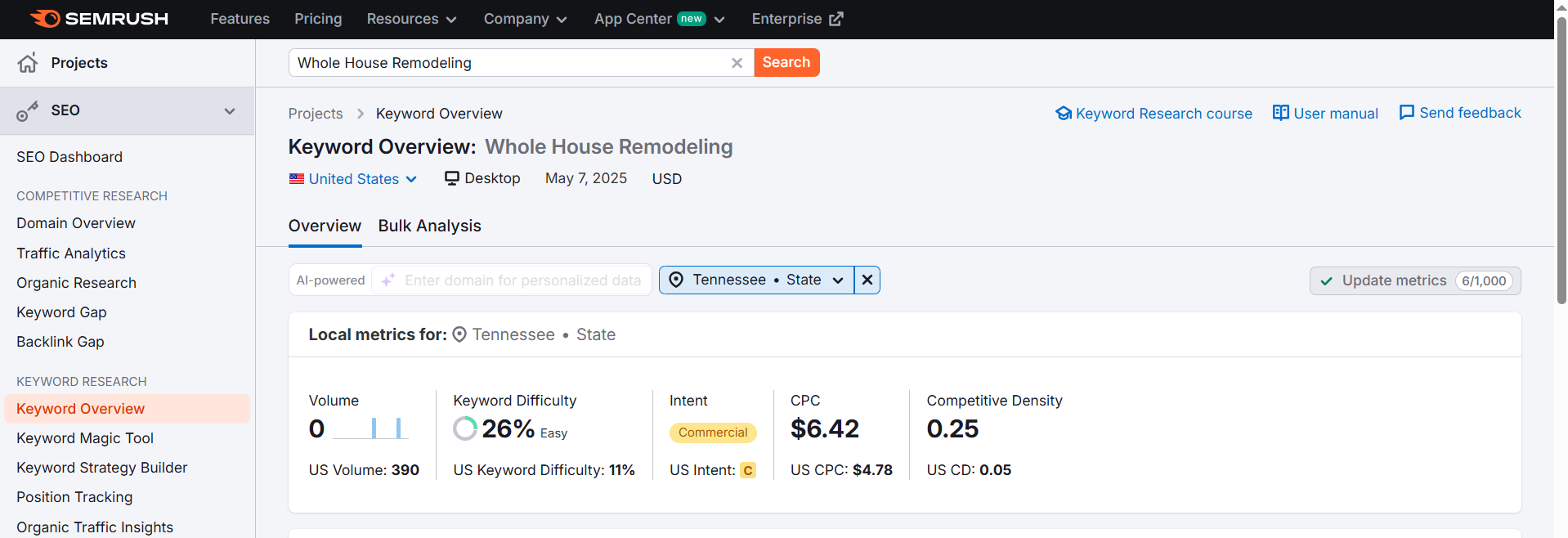
Task: Click the Commercial intent badge
Action: coord(712,433)
